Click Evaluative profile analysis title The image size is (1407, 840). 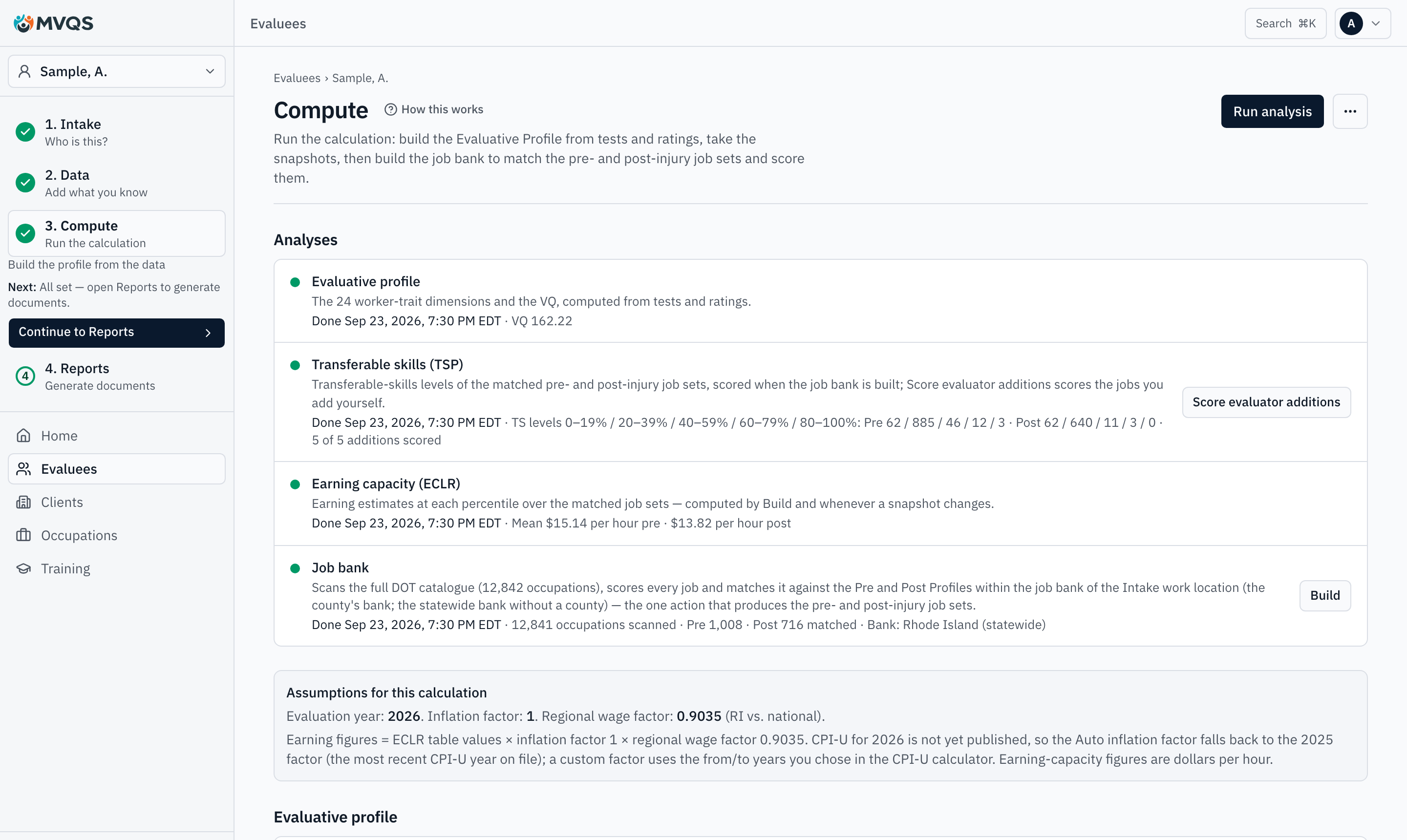(366, 281)
